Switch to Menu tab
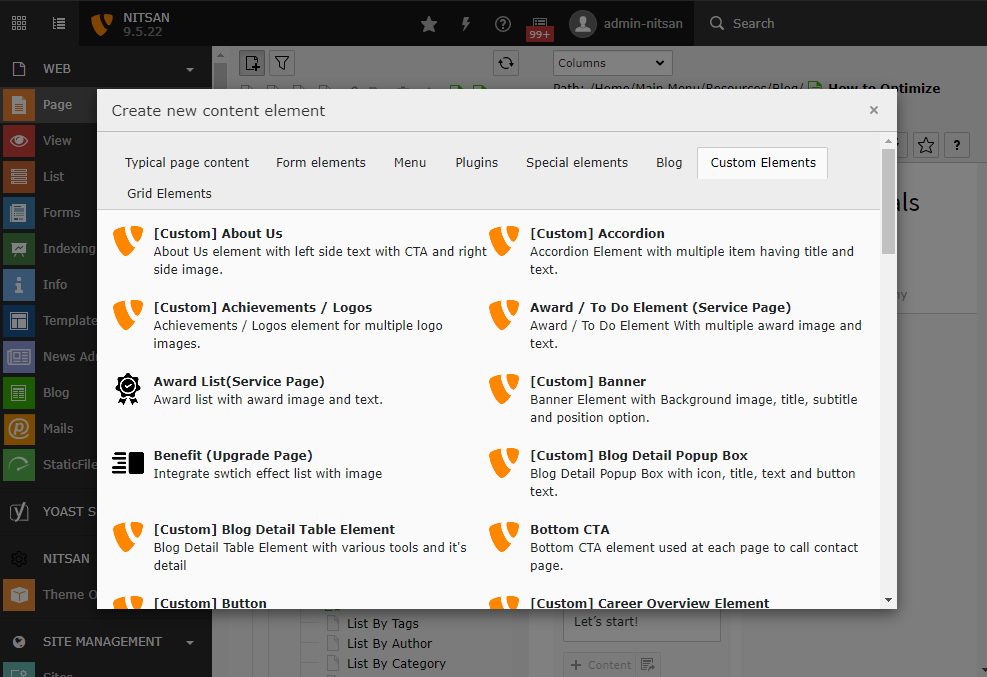Image resolution: width=987 pixels, height=677 pixels. click(410, 162)
